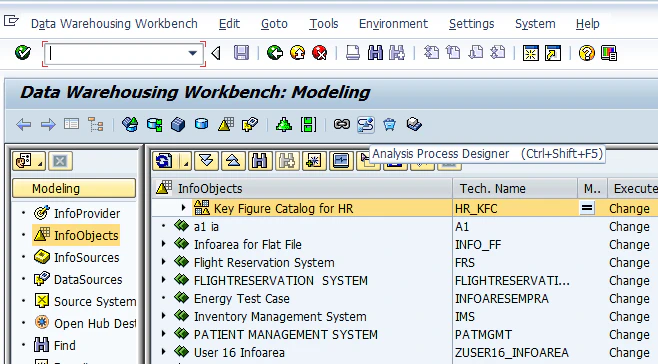Click the Expand All double-down arrow icon

coord(206,161)
